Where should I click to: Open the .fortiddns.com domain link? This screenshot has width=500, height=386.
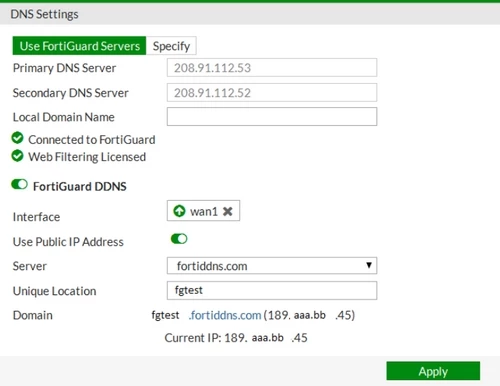[x=225, y=315]
